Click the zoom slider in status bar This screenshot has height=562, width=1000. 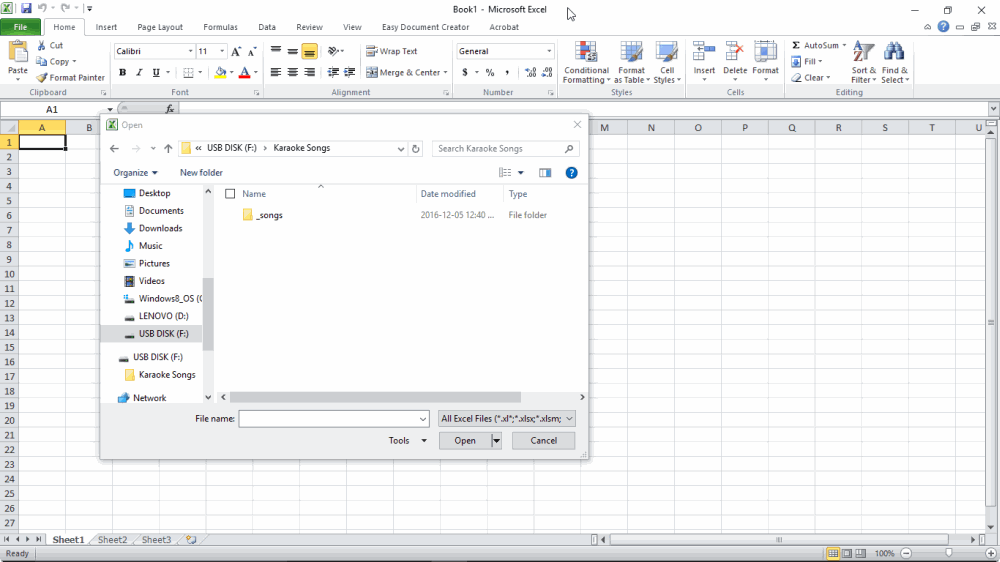[948, 553]
